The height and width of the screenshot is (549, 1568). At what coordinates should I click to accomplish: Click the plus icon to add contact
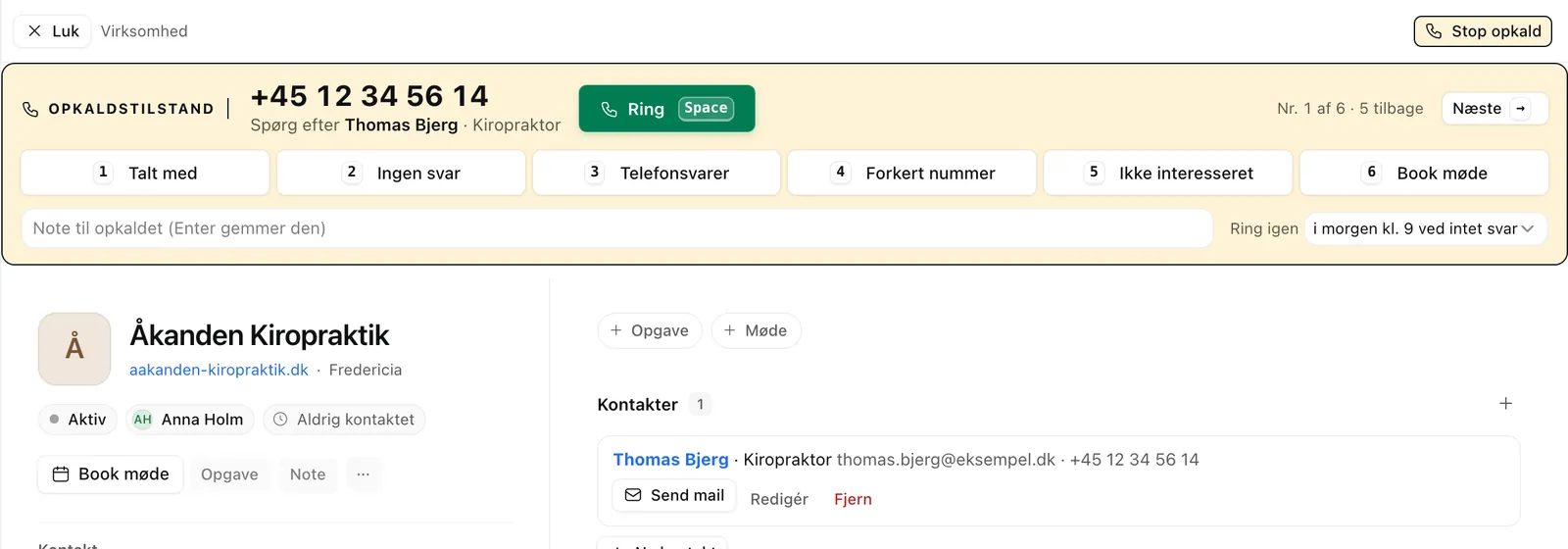1506,404
